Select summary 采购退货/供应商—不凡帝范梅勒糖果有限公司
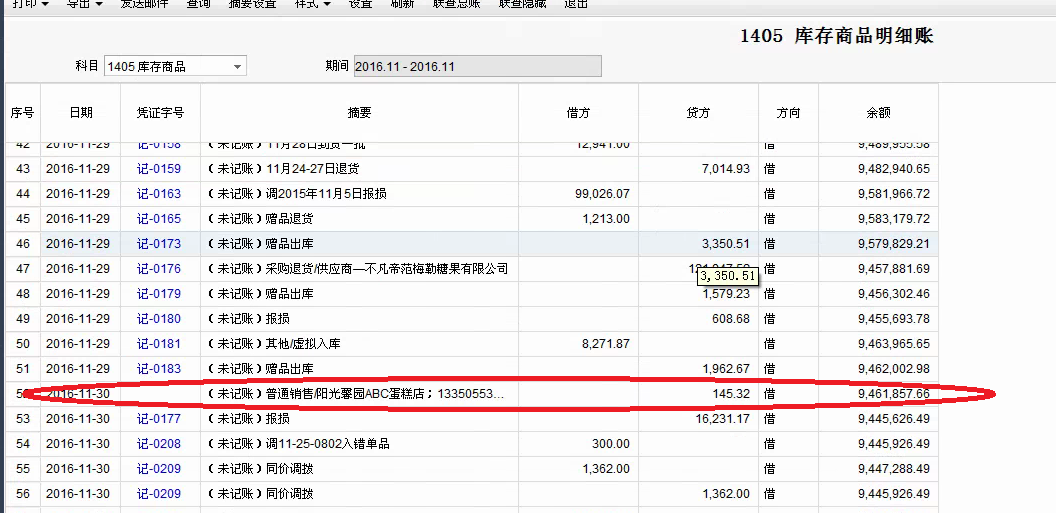The height and width of the screenshot is (513, 1056). pyautogui.click(x=387, y=269)
